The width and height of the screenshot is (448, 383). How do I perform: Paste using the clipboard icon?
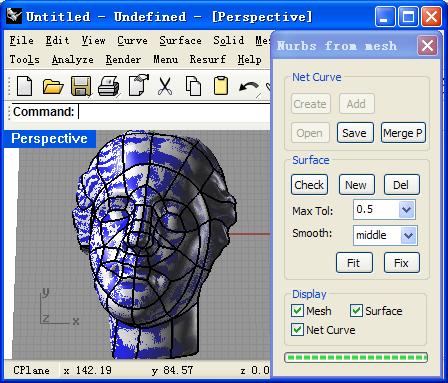pyautogui.click(x=221, y=86)
